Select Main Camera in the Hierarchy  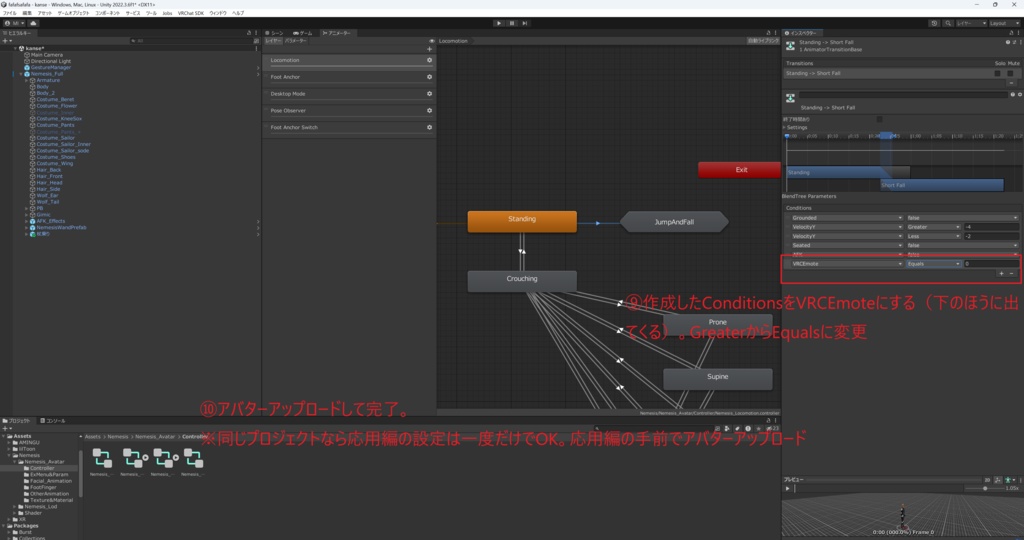click(x=46, y=55)
